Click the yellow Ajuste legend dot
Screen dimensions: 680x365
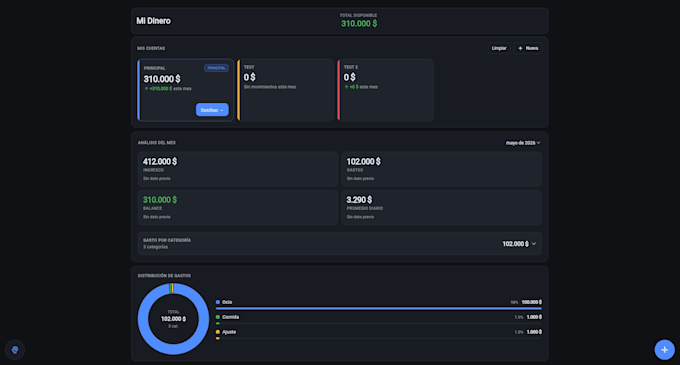click(x=218, y=332)
